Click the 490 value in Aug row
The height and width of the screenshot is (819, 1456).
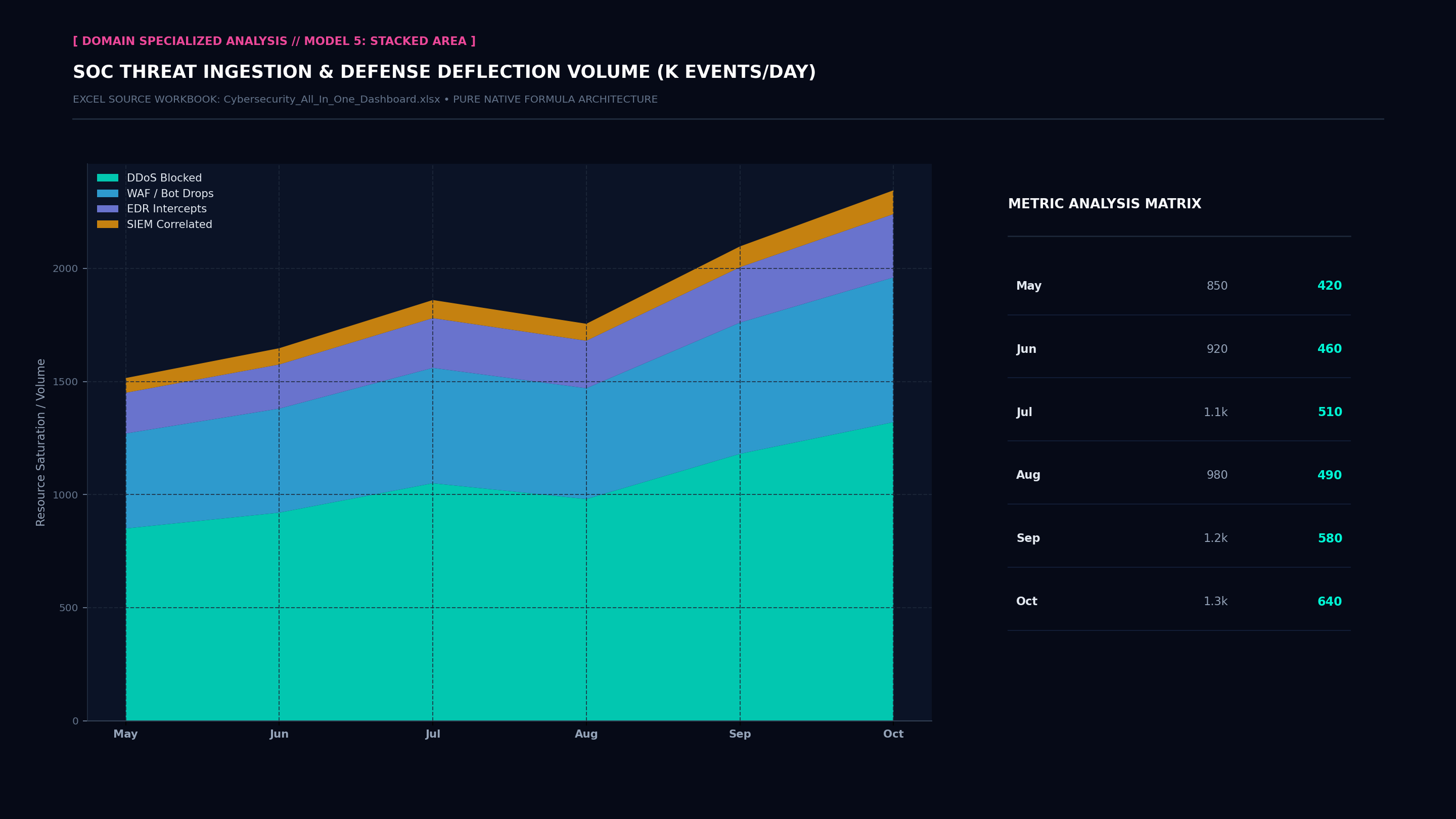[x=1330, y=475]
